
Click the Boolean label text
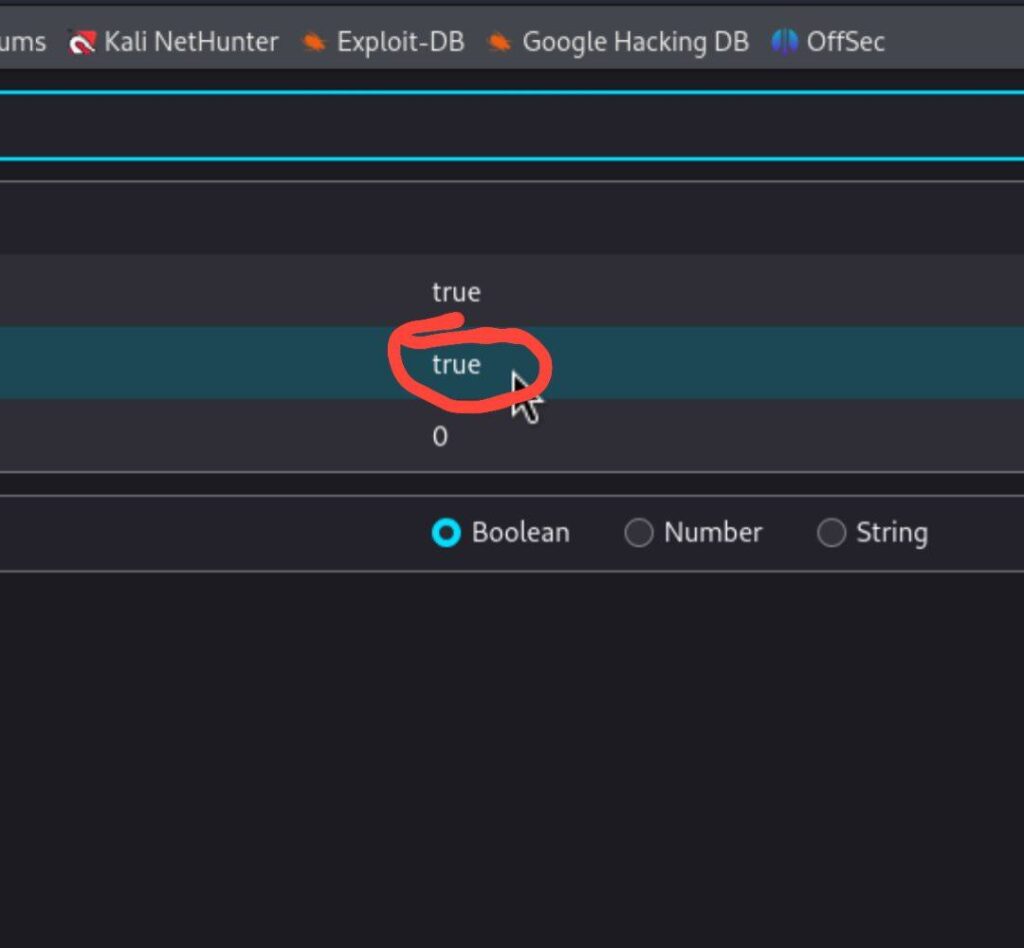520,533
